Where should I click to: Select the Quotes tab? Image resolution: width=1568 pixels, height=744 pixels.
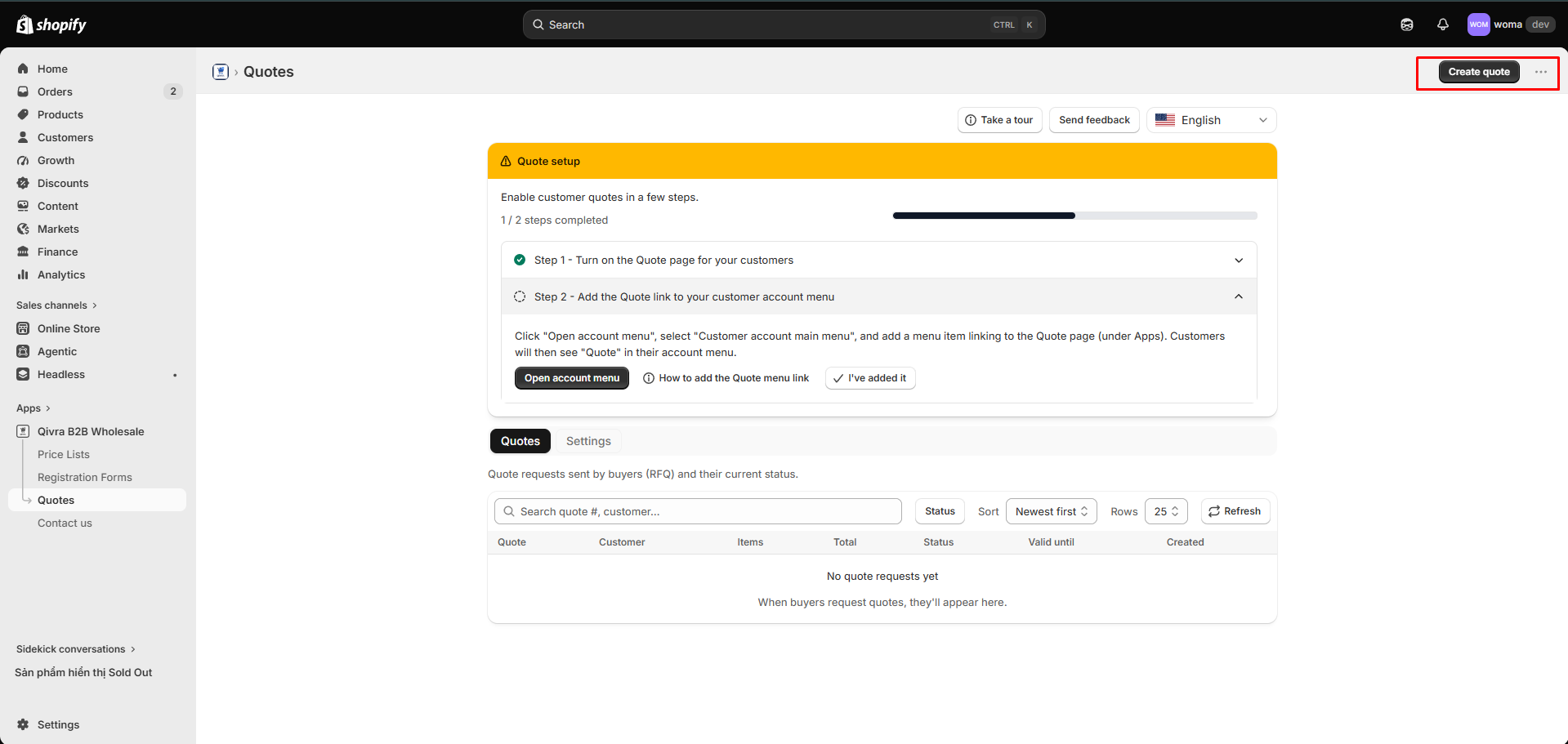click(x=520, y=441)
